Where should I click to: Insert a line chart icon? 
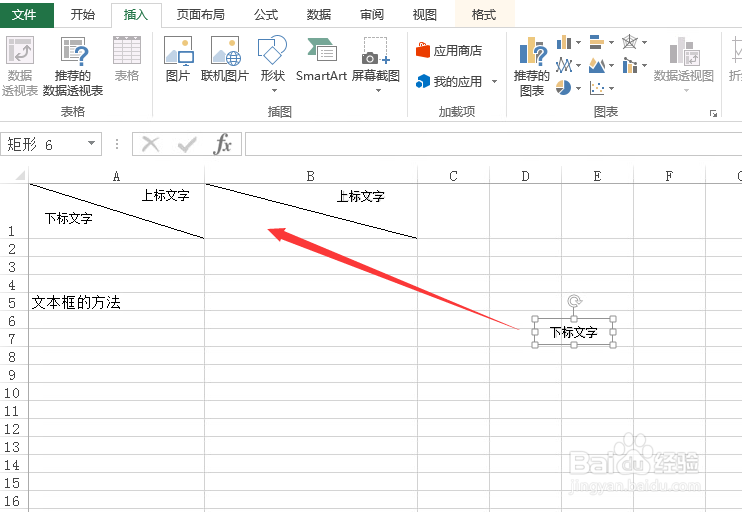point(564,65)
